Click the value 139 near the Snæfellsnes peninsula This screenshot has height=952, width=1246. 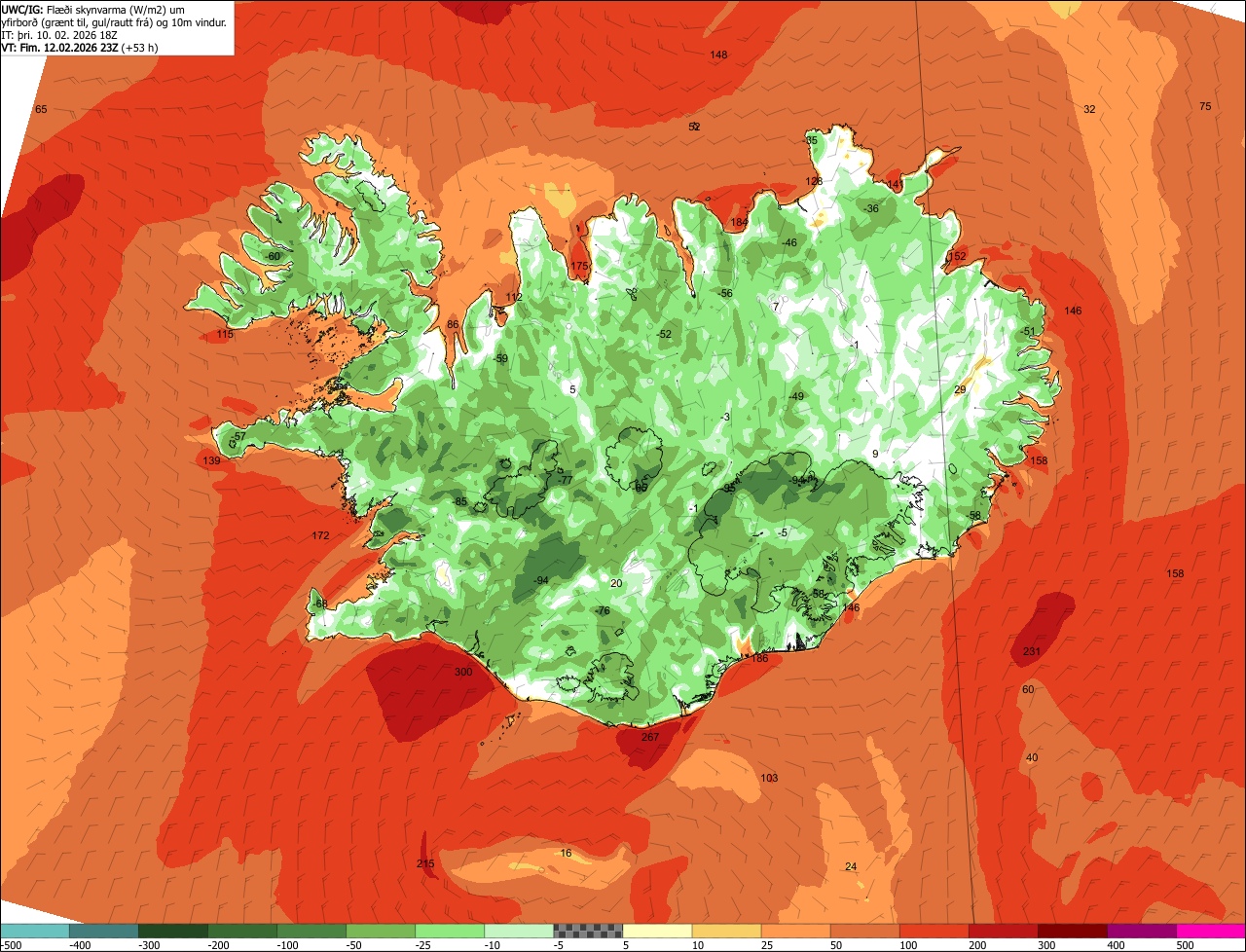pyautogui.click(x=211, y=460)
